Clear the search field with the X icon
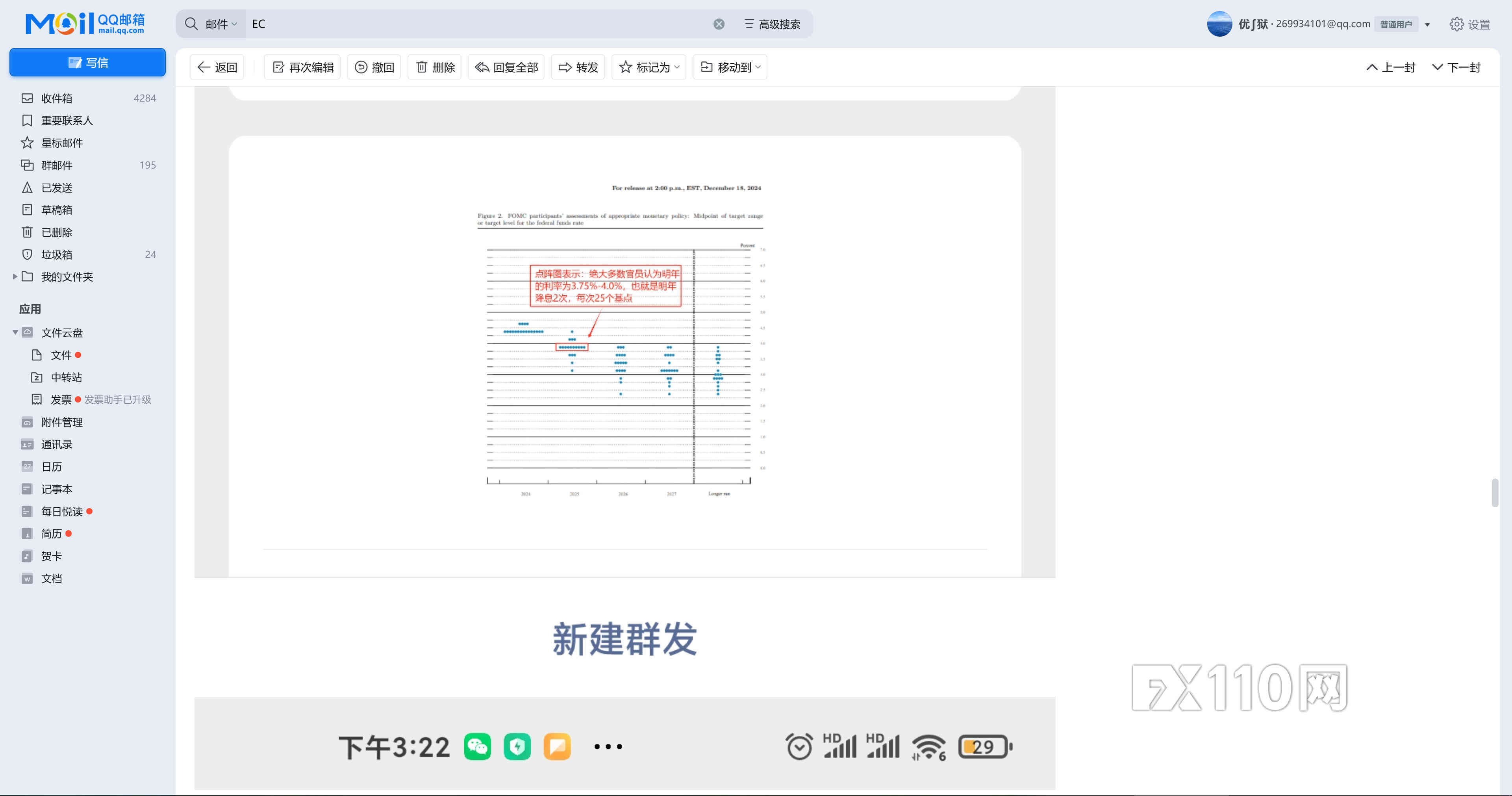Screen dimensions: 1512x796 click(x=719, y=24)
